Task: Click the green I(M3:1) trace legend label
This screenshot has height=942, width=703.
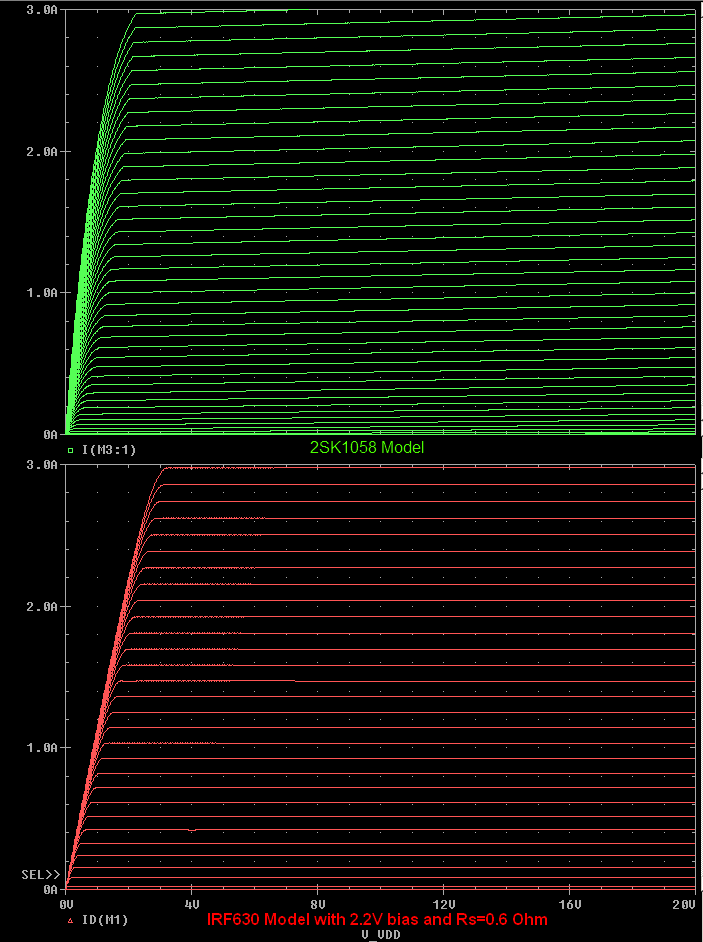Action: 110,449
